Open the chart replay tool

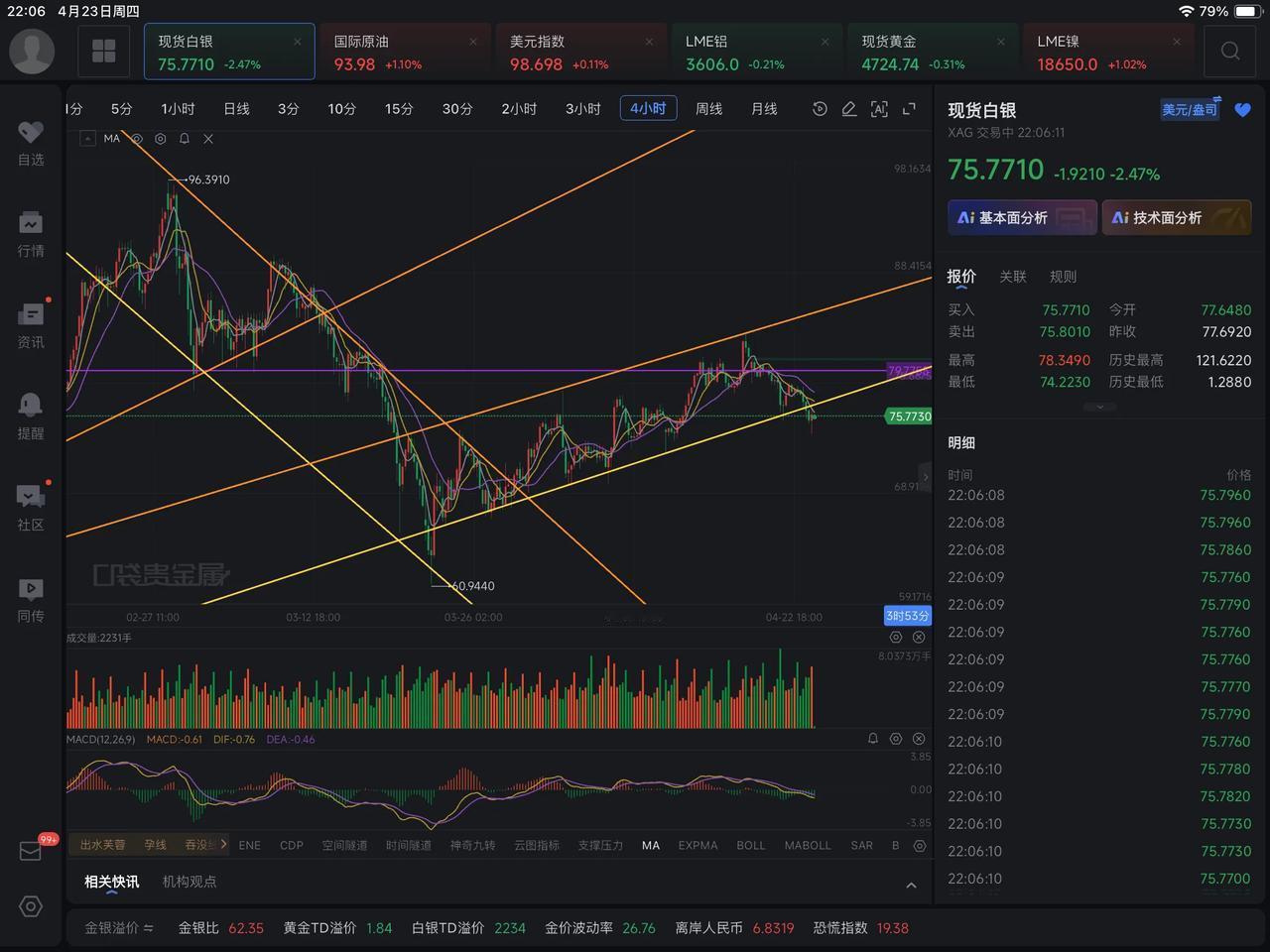(x=820, y=109)
